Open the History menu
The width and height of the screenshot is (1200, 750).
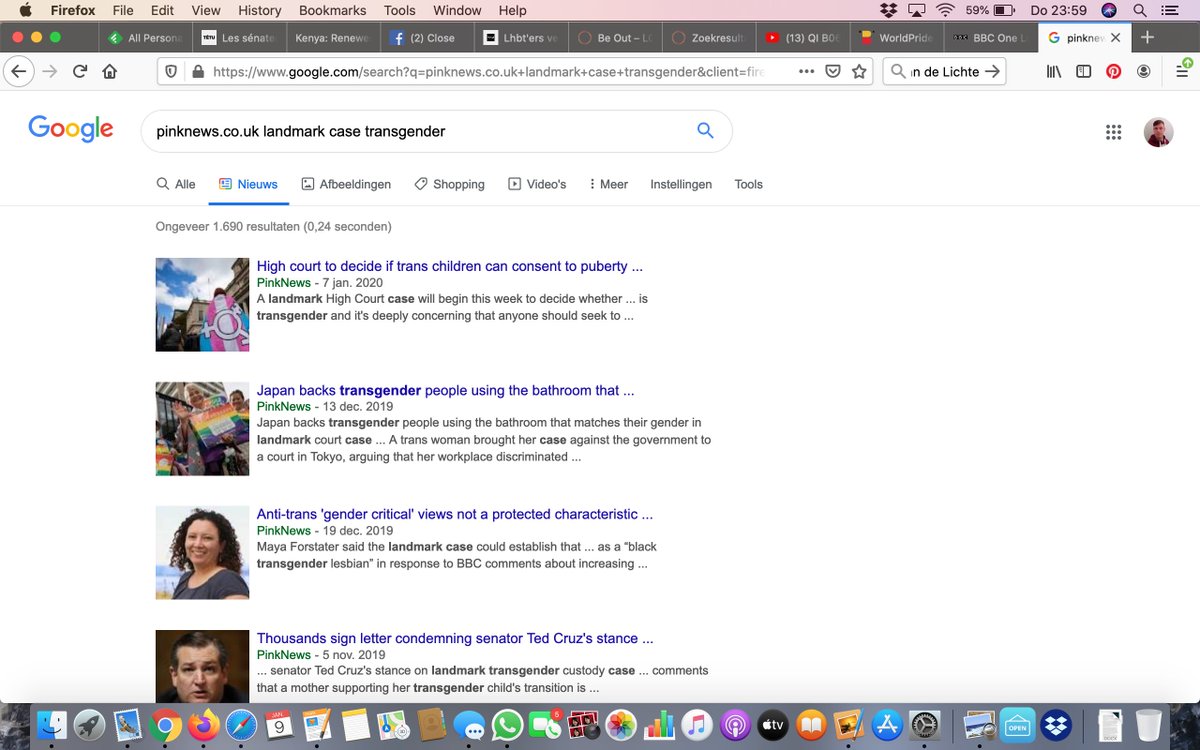[259, 10]
